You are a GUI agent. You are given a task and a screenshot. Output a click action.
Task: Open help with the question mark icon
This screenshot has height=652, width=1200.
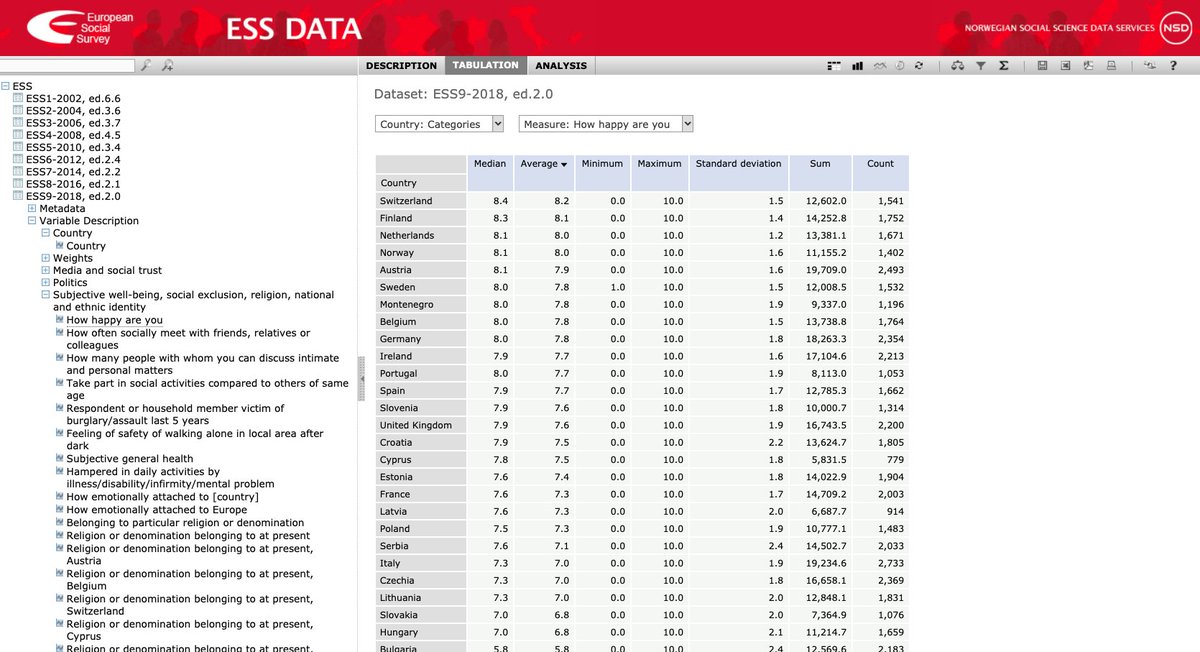point(1173,66)
